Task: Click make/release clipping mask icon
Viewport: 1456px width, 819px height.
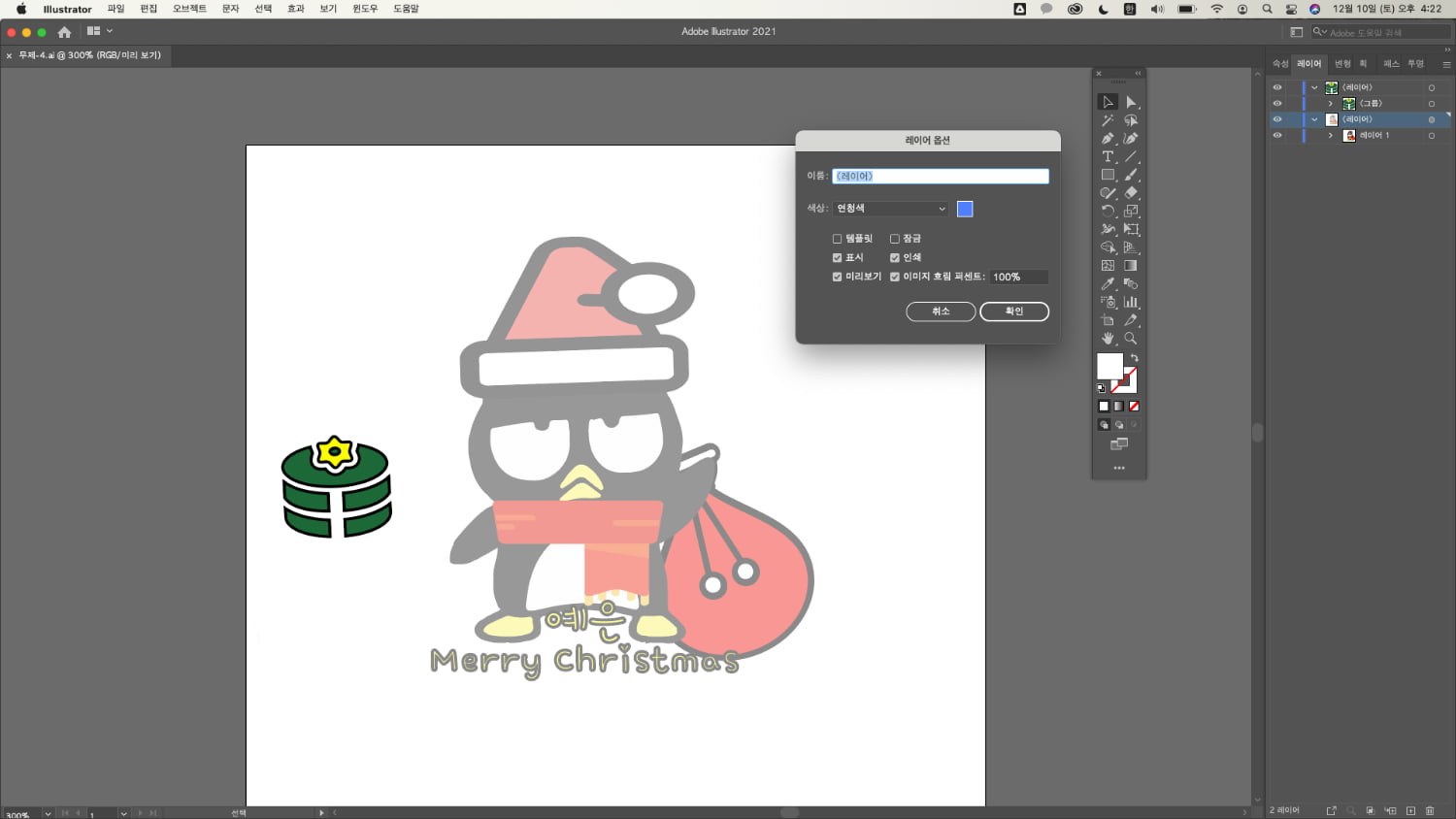Action: click(x=1371, y=810)
